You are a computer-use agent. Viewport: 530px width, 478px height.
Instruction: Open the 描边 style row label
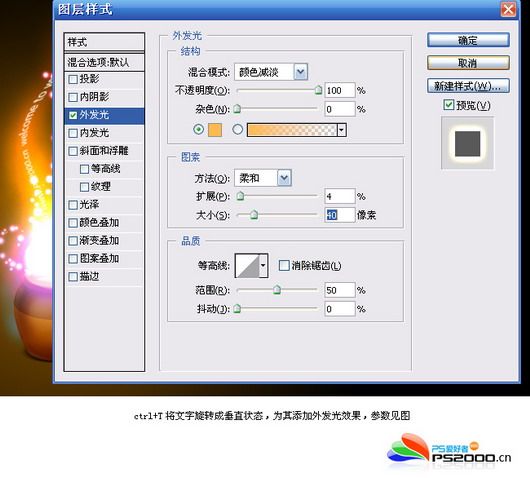click(x=89, y=277)
